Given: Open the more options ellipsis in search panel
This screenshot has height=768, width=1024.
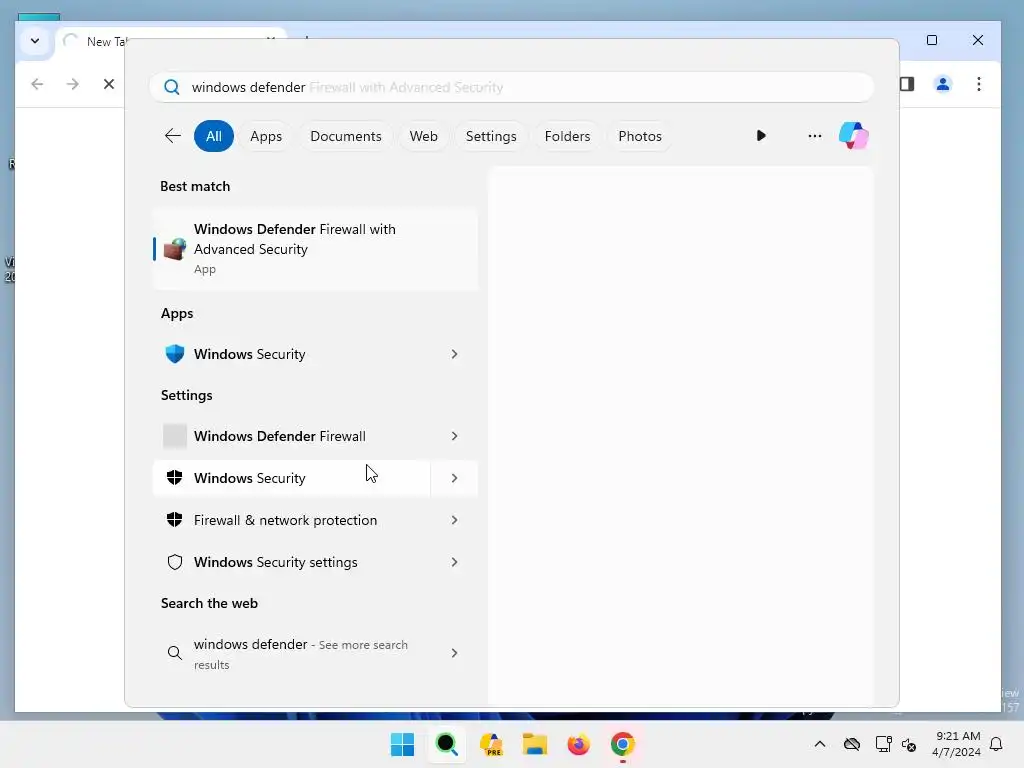Looking at the screenshot, I should click(814, 136).
